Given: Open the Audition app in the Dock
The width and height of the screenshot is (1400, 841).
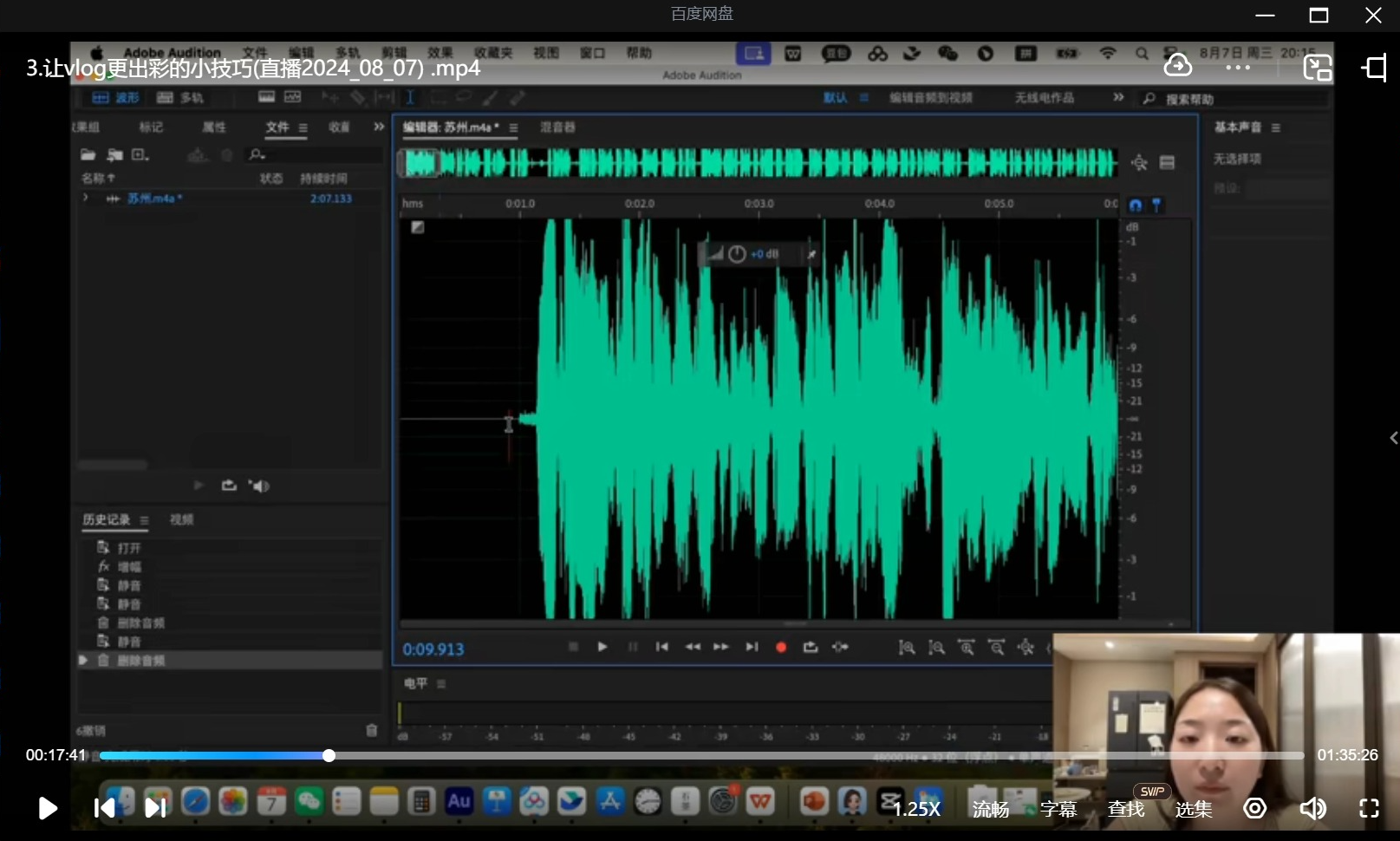Looking at the screenshot, I should pos(459,801).
